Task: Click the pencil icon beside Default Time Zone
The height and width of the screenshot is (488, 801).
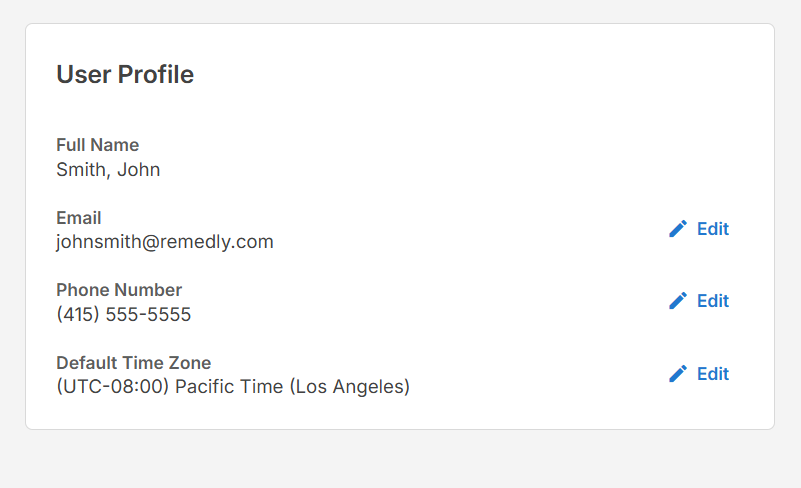Action: tap(678, 374)
